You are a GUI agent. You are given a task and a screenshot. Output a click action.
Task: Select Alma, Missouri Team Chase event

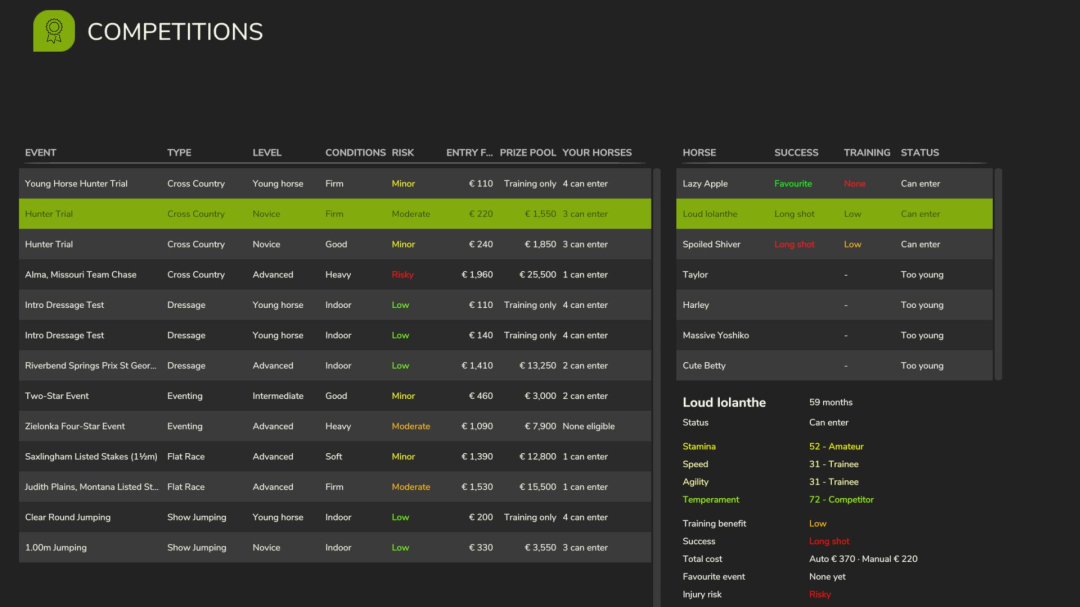(x=335, y=274)
